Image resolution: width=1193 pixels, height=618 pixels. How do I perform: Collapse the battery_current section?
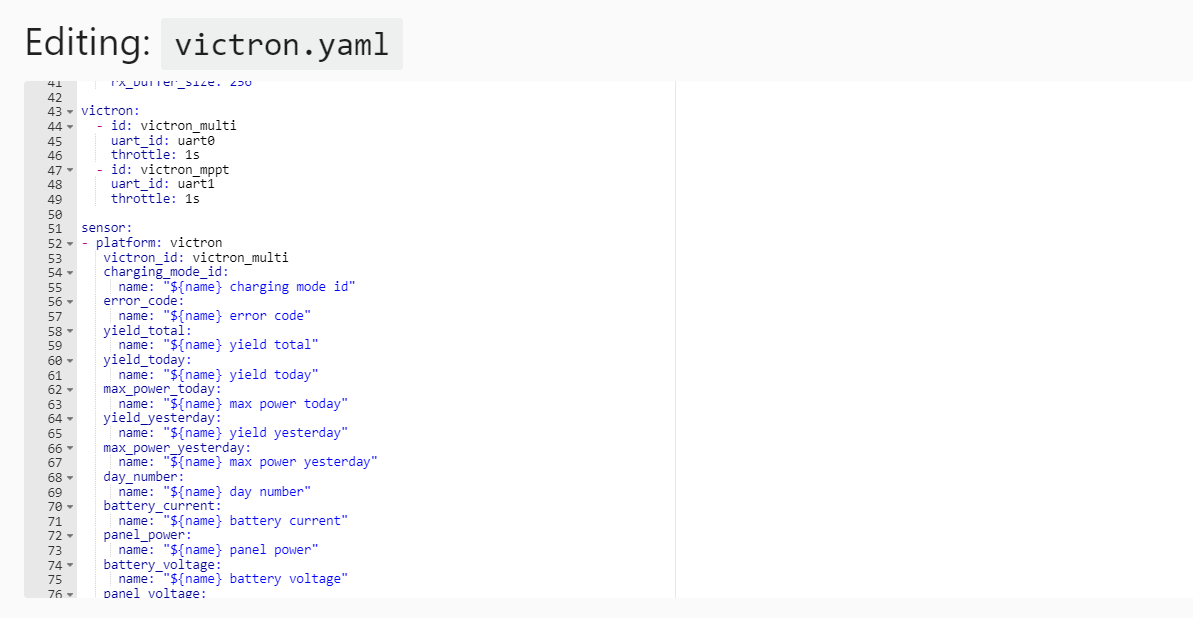tap(70, 505)
